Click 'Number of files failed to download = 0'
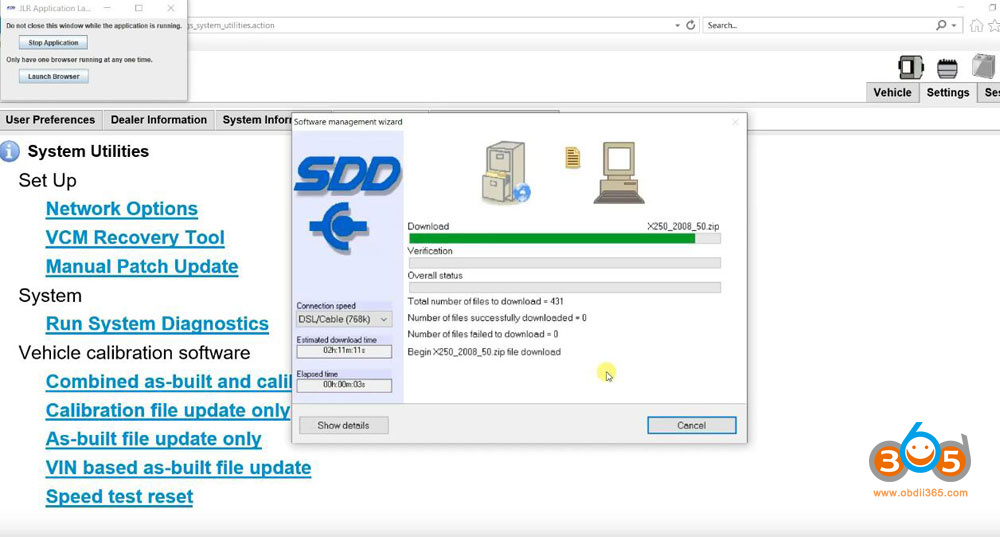 coord(483,334)
